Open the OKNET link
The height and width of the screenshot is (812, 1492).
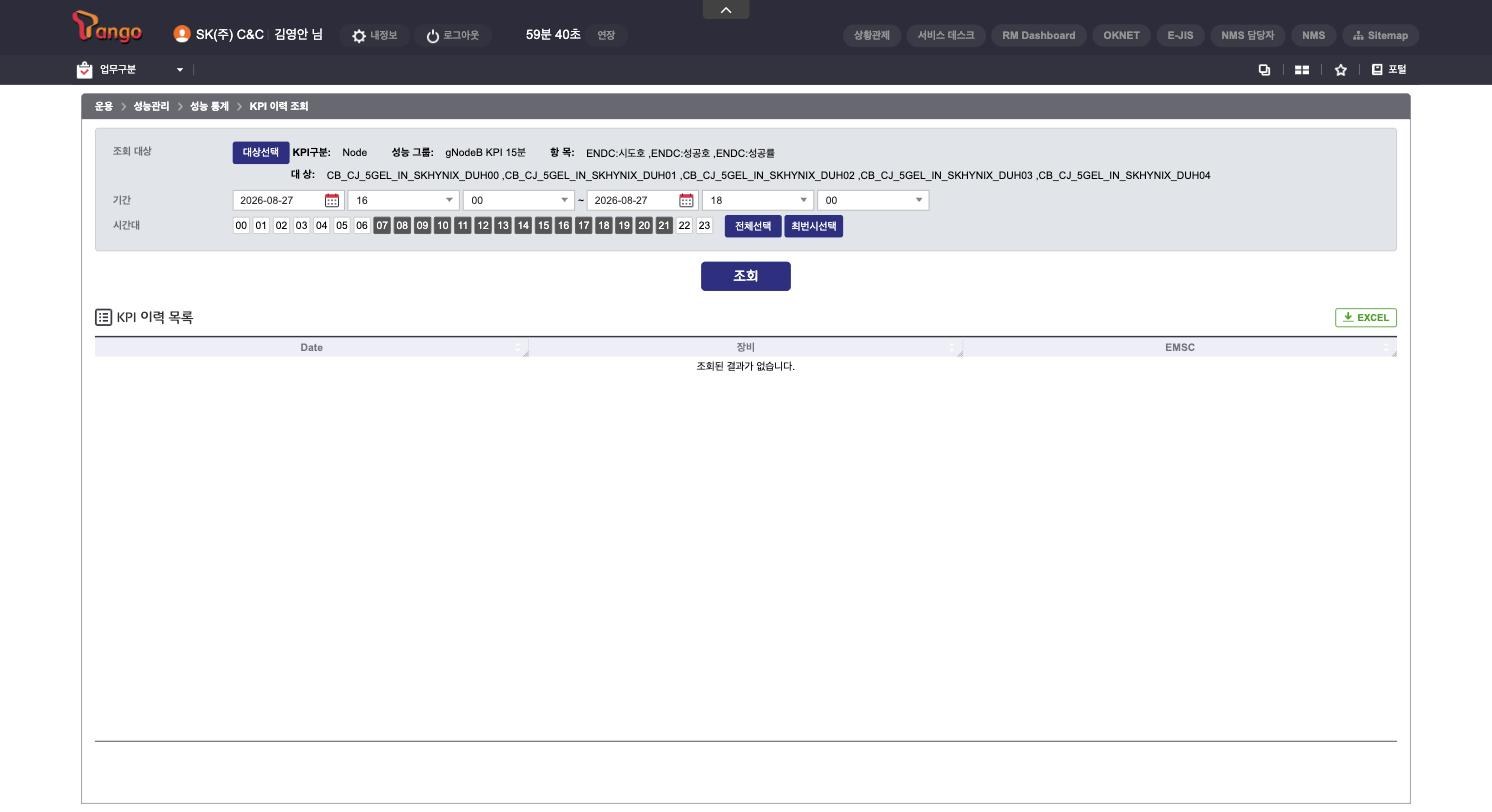click(x=1121, y=35)
